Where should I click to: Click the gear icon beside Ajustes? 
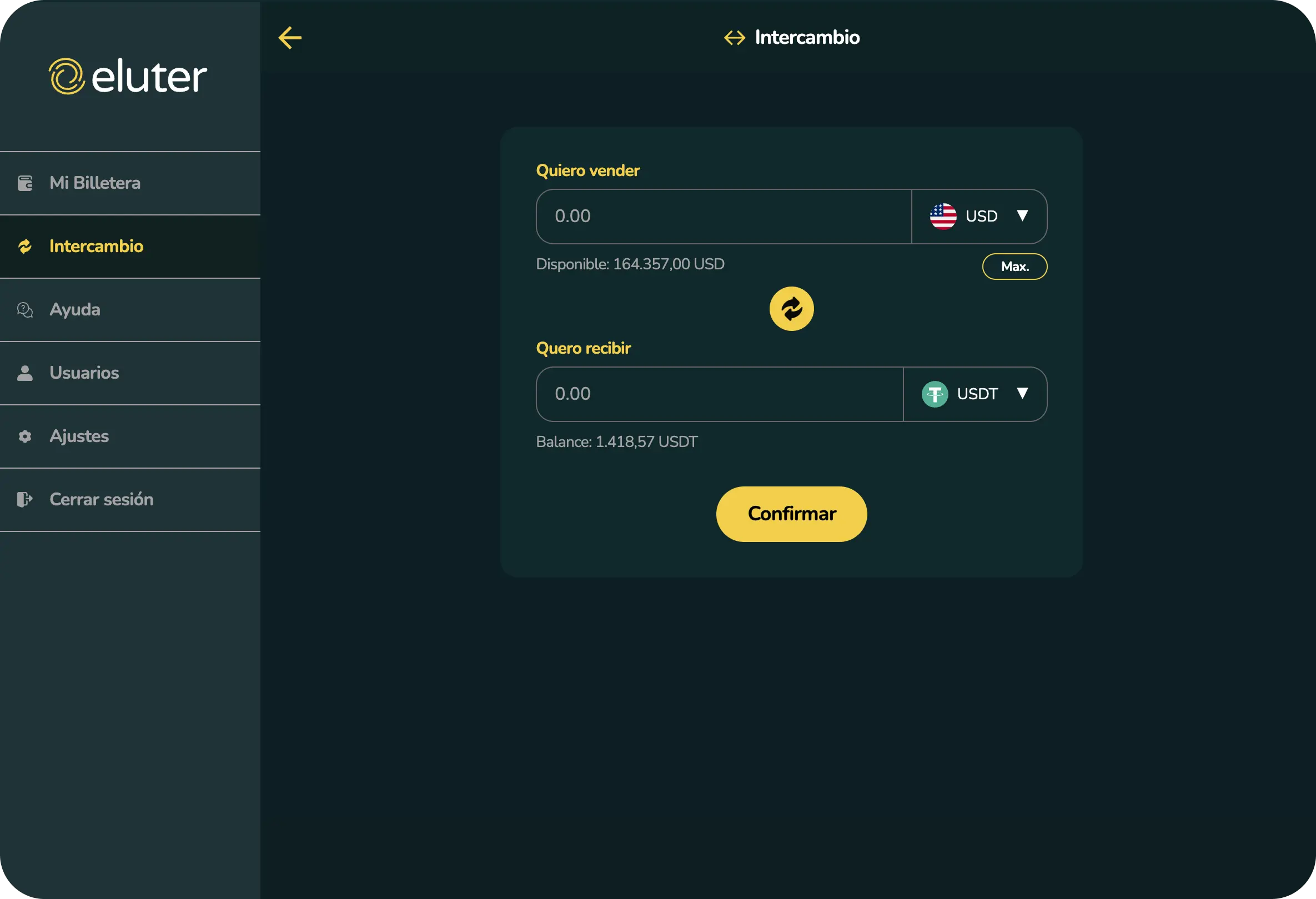25,436
